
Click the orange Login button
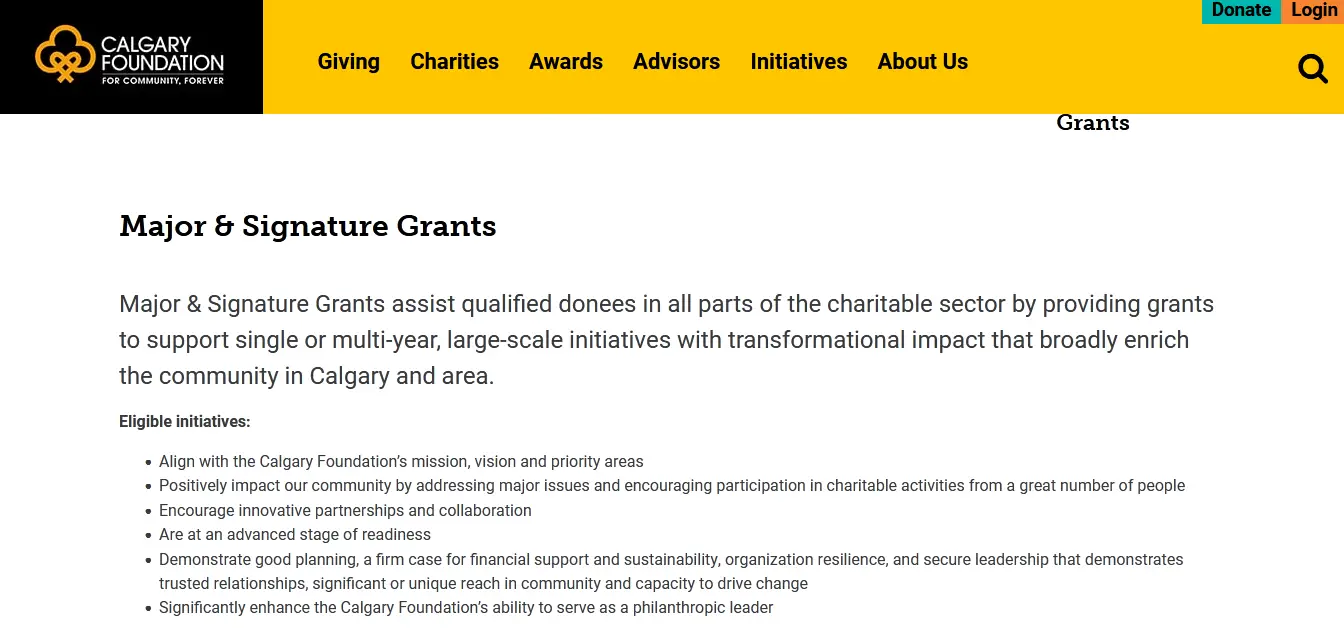click(1313, 11)
